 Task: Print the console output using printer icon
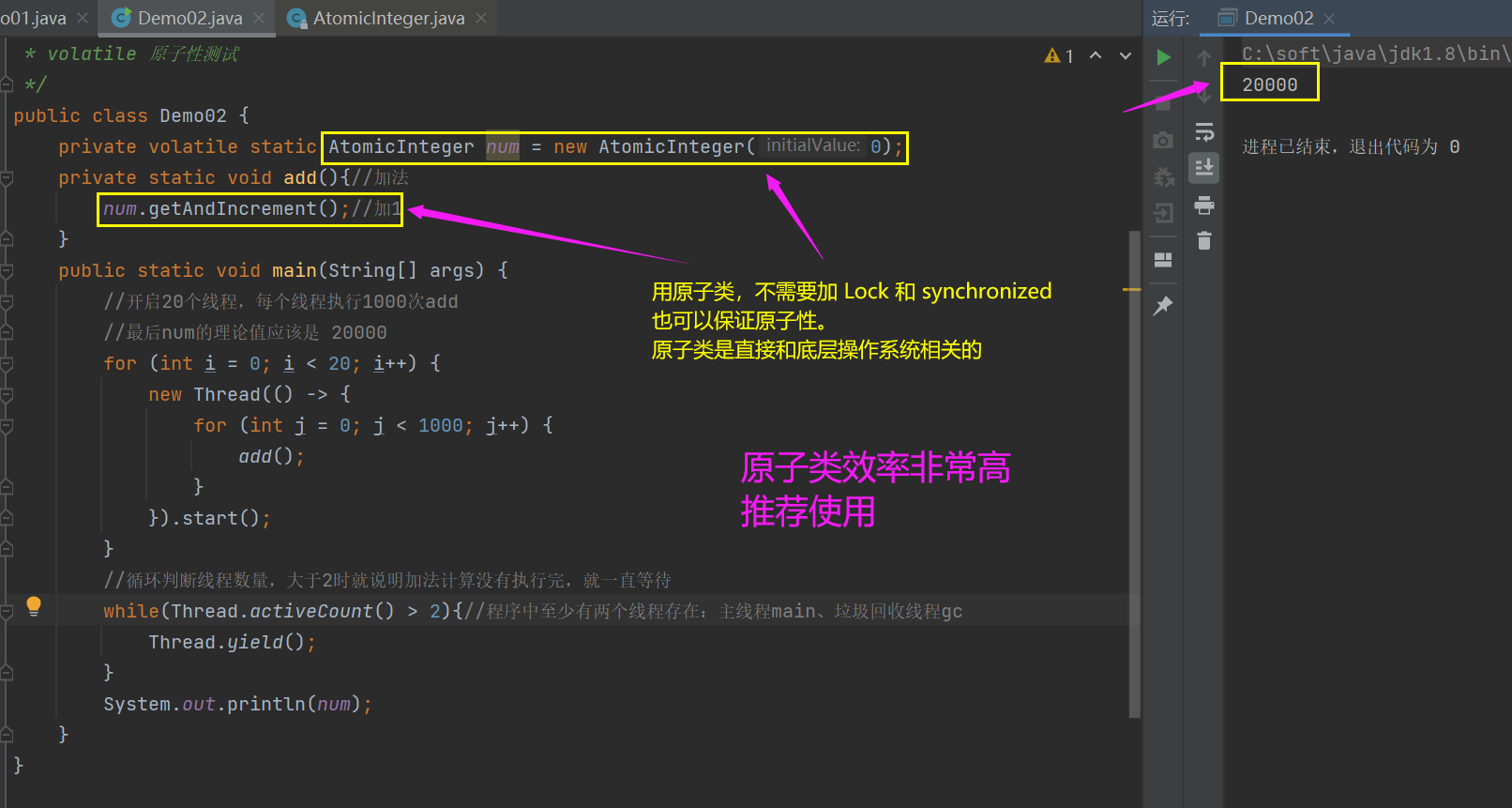click(1204, 205)
